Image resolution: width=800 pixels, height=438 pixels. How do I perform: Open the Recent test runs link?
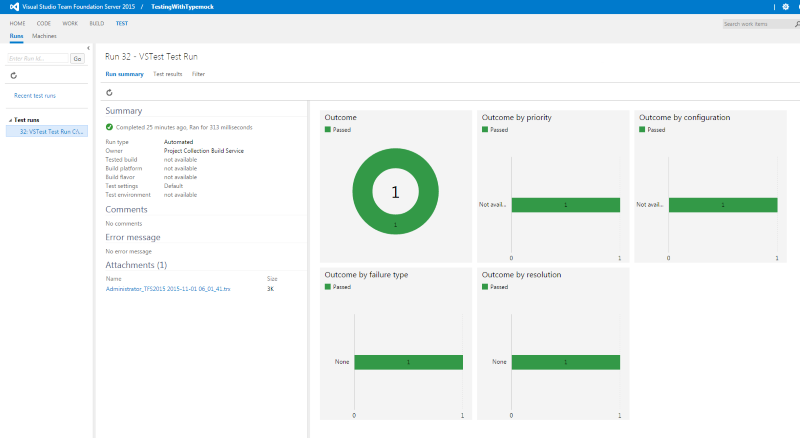click(x=35, y=96)
